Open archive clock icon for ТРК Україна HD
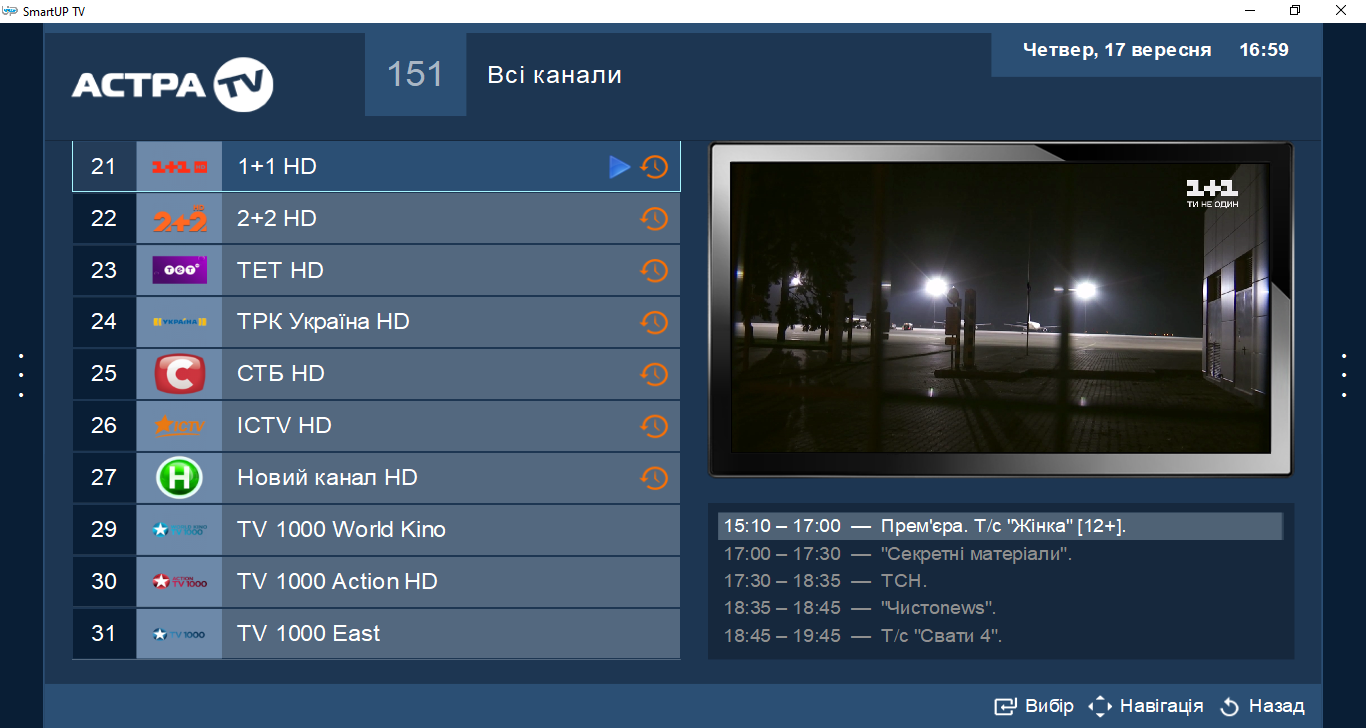The image size is (1366, 728). [654, 322]
